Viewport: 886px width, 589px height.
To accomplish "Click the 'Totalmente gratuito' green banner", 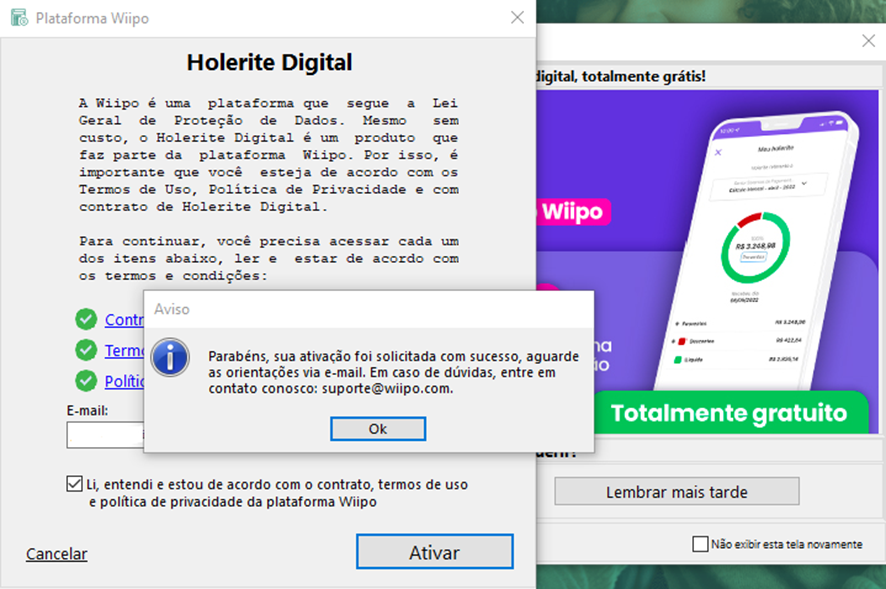I will coord(731,413).
